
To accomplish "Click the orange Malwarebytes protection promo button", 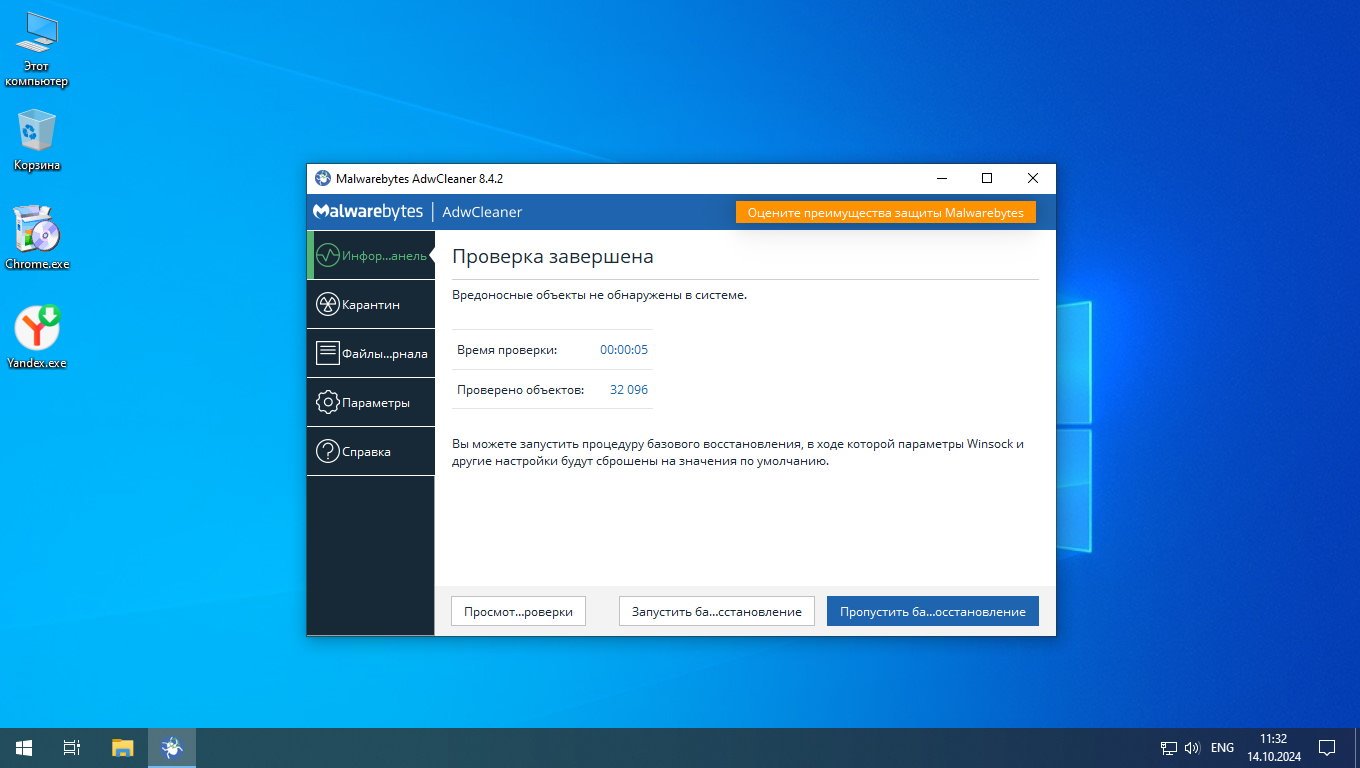I will [x=885, y=212].
